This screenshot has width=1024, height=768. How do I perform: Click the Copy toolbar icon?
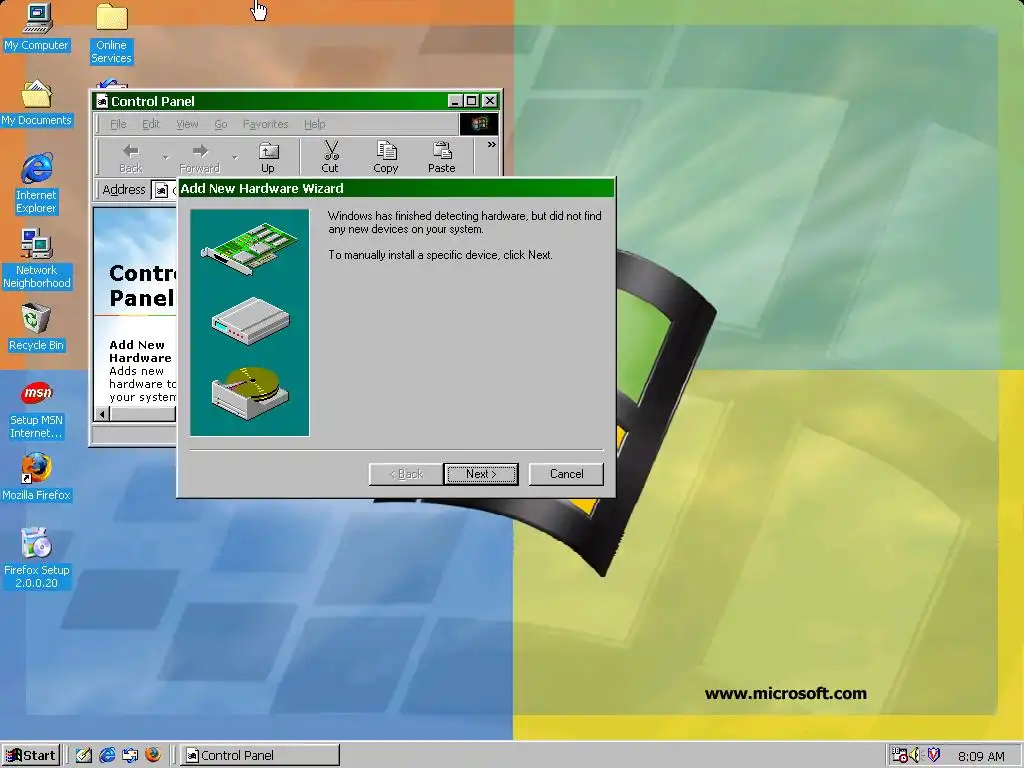[x=386, y=158]
